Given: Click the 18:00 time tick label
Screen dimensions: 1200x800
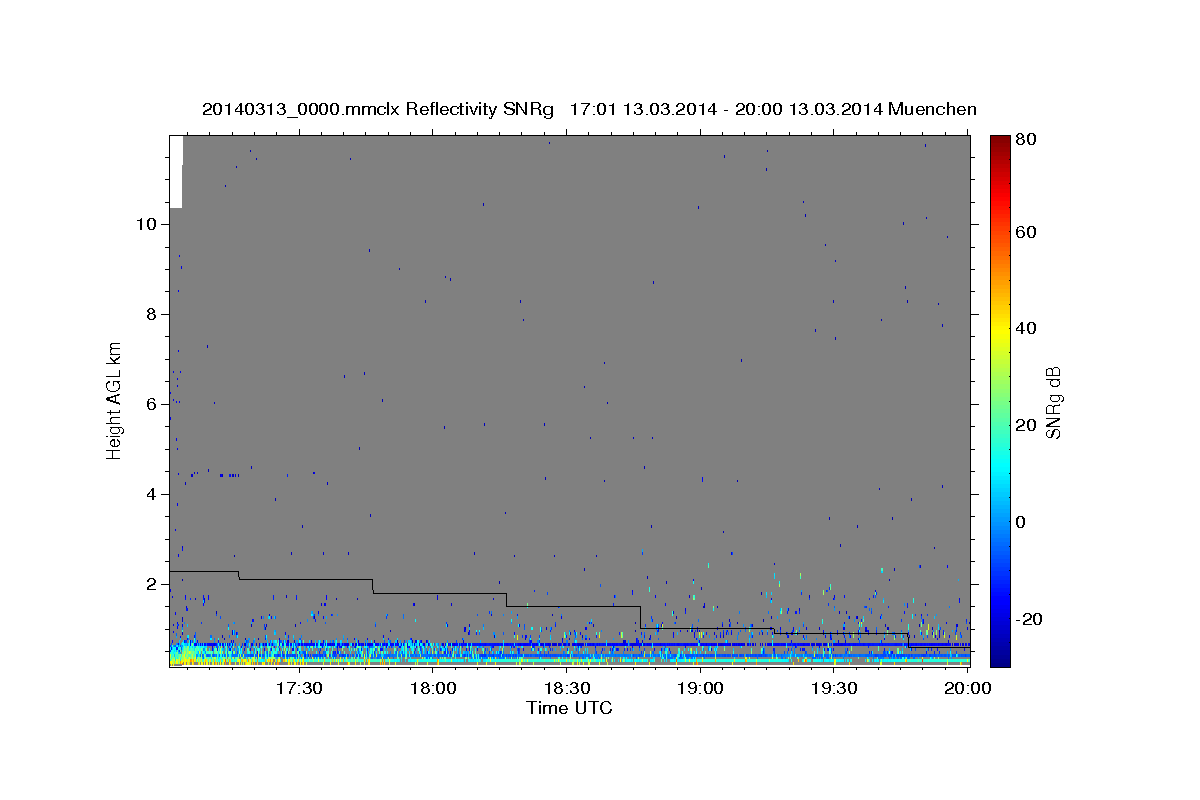Looking at the screenshot, I should 434,688.
